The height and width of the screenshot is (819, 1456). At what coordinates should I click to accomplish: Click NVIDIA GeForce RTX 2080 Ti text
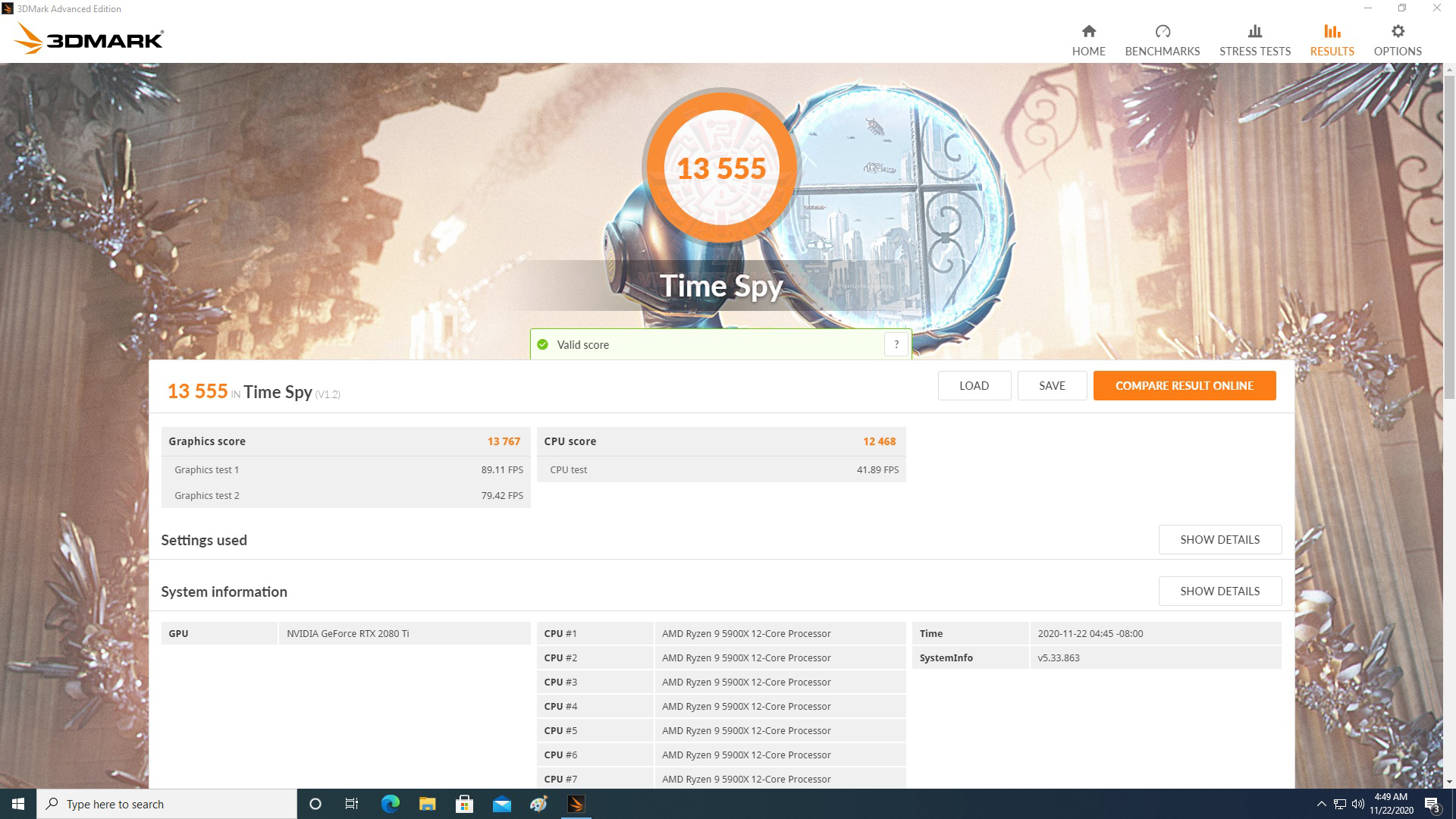(347, 633)
